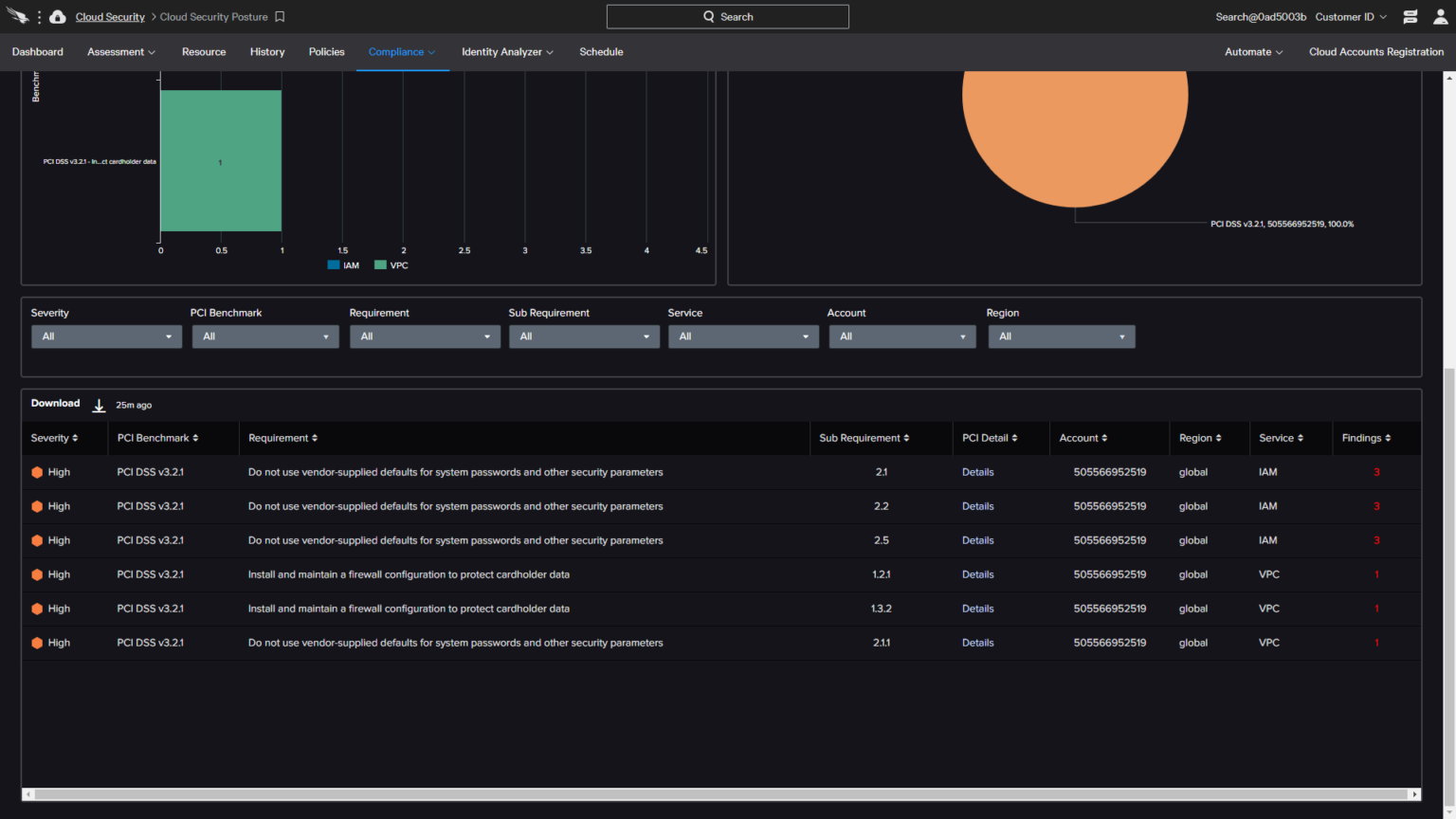
Task: Open Details for sub requirement 2.1
Action: tap(977, 471)
